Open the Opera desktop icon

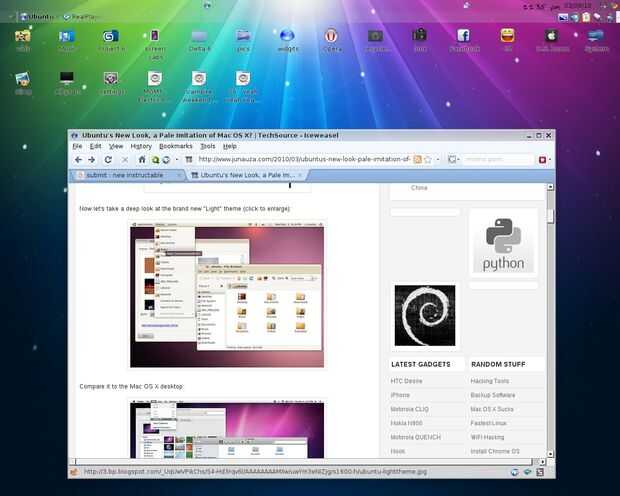[331, 36]
